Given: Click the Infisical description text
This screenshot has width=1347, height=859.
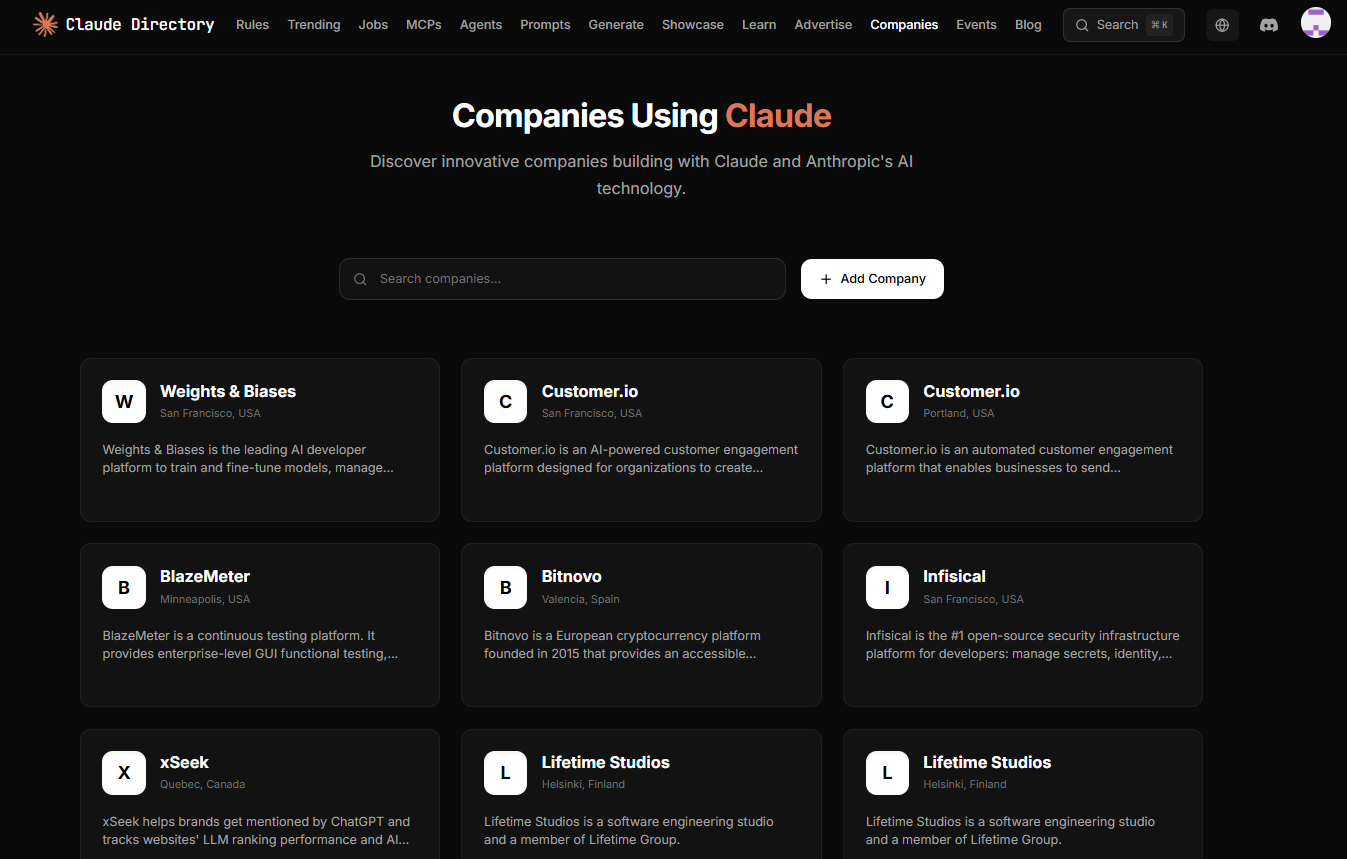Looking at the screenshot, I should tap(1022, 644).
